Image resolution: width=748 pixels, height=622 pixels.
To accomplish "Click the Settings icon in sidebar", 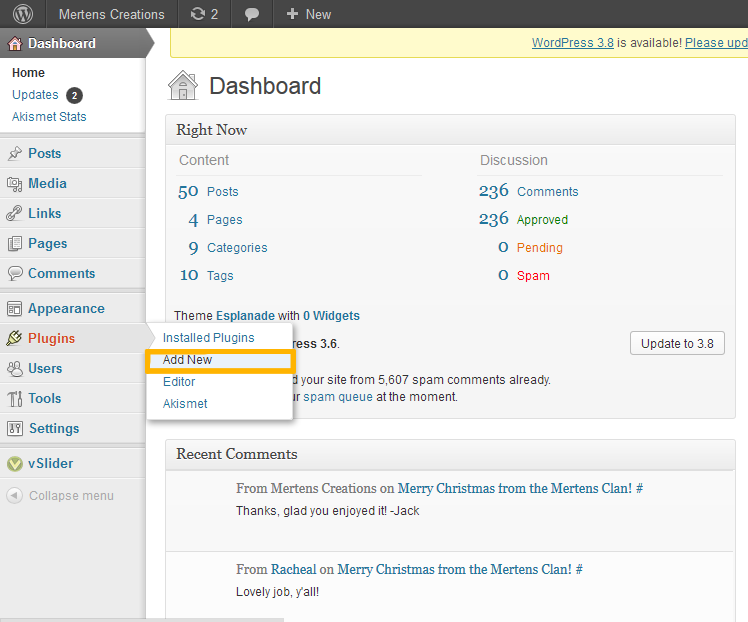I will point(15,428).
